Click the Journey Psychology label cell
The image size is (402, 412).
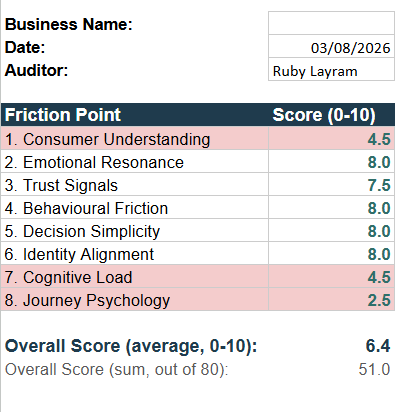tap(135, 300)
